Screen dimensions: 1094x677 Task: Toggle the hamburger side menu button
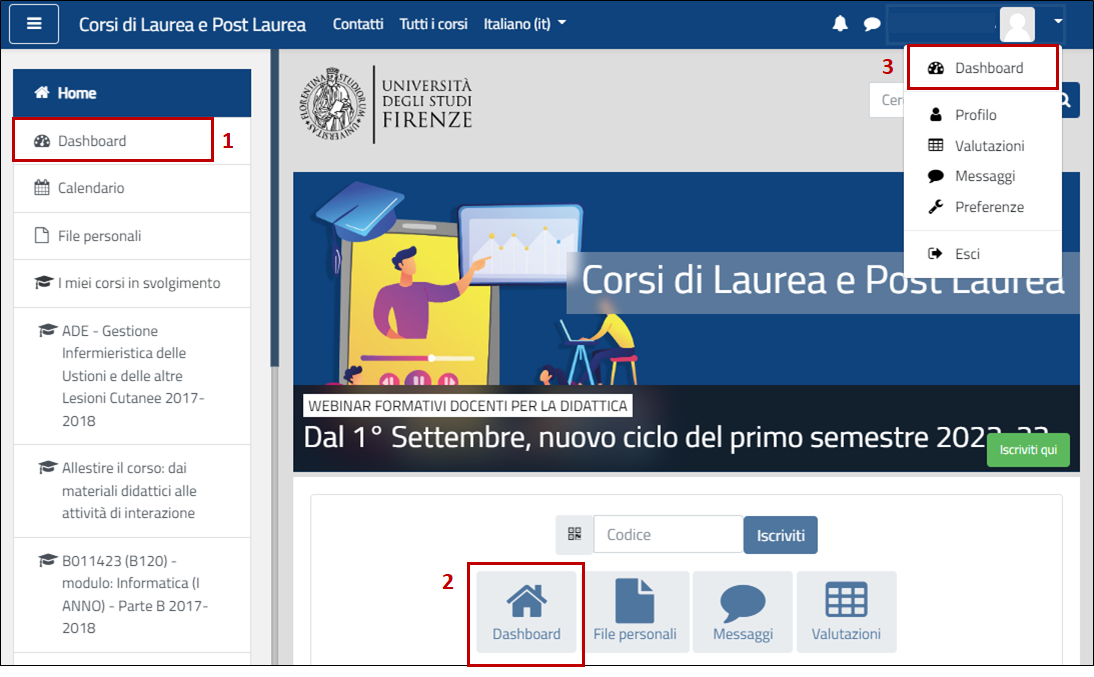coord(34,24)
